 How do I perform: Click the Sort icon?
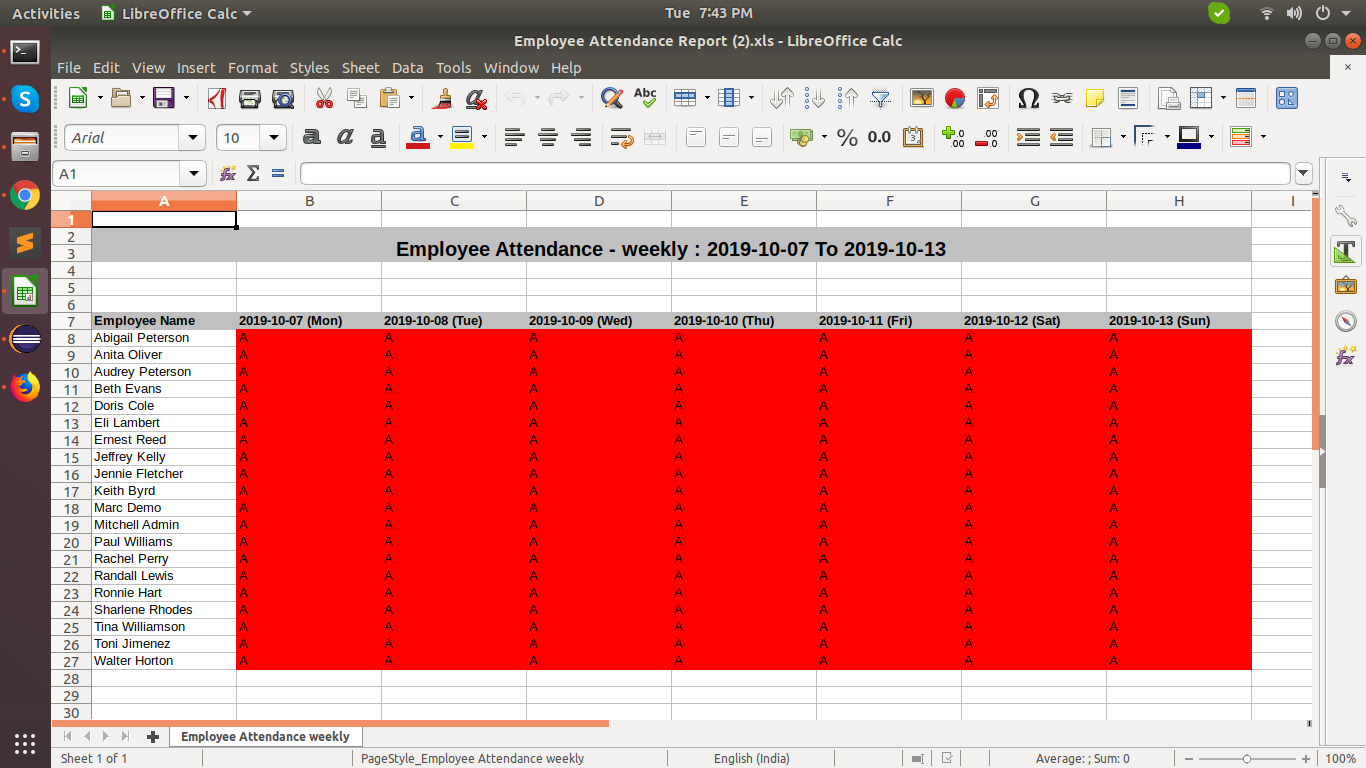click(x=782, y=98)
